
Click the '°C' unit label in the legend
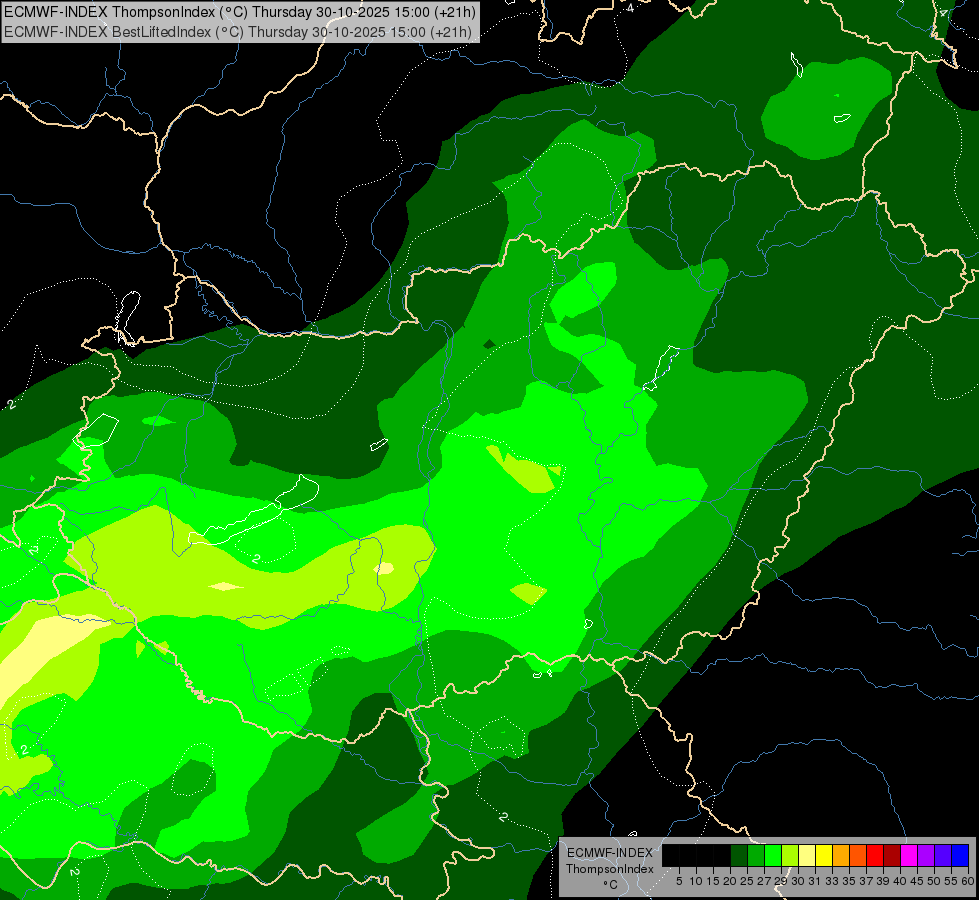click(610, 885)
